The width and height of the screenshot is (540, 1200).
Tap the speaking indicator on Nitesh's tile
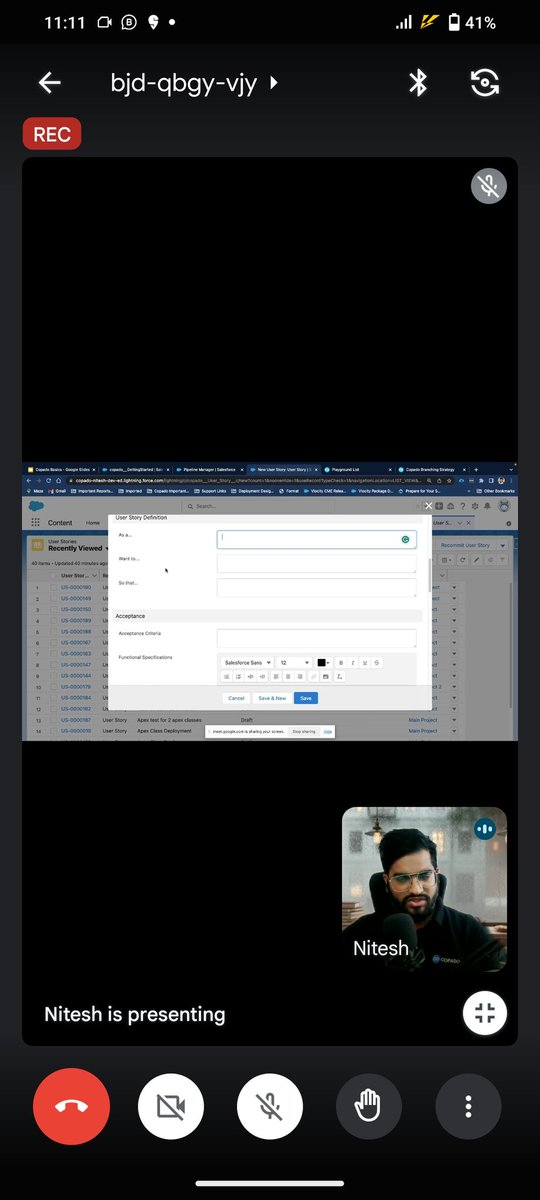(x=485, y=829)
